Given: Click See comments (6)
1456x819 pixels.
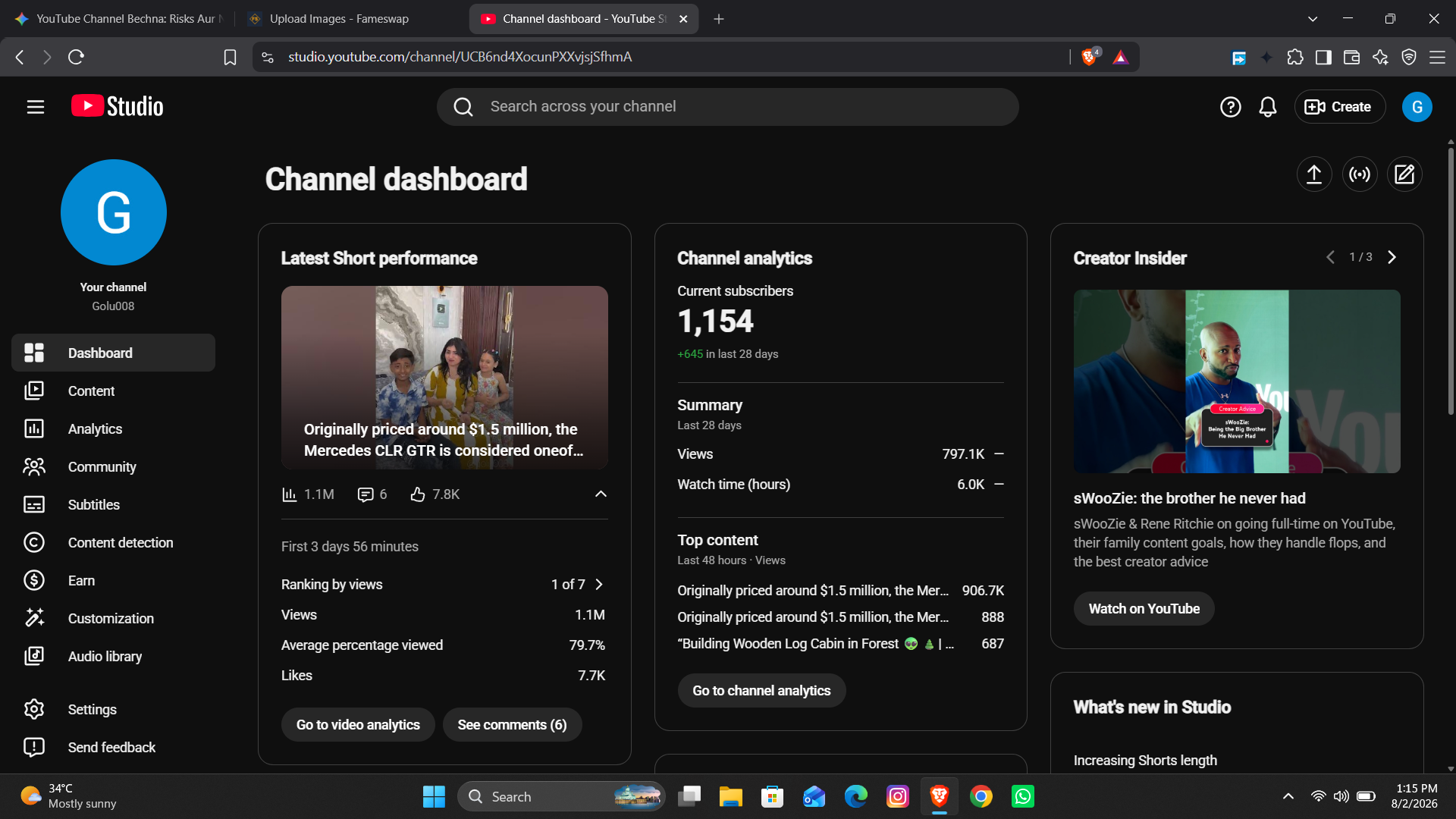Looking at the screenshot, I should [x=512, y=725].
